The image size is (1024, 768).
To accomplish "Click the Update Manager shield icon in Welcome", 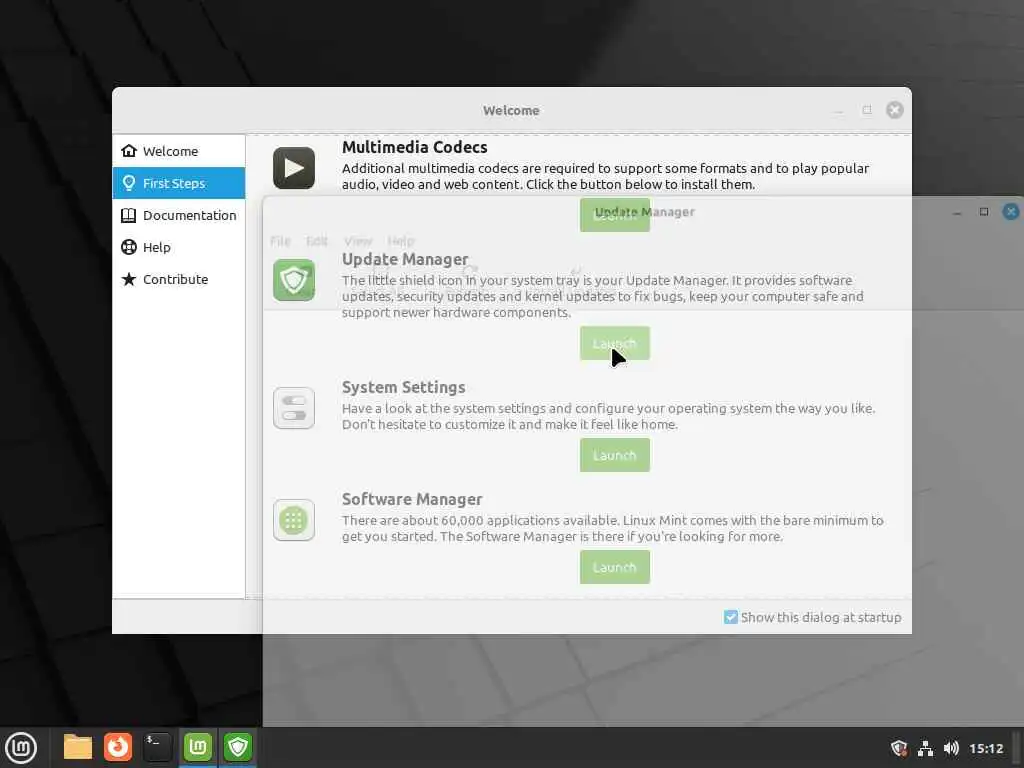I will tap(293, 280).
